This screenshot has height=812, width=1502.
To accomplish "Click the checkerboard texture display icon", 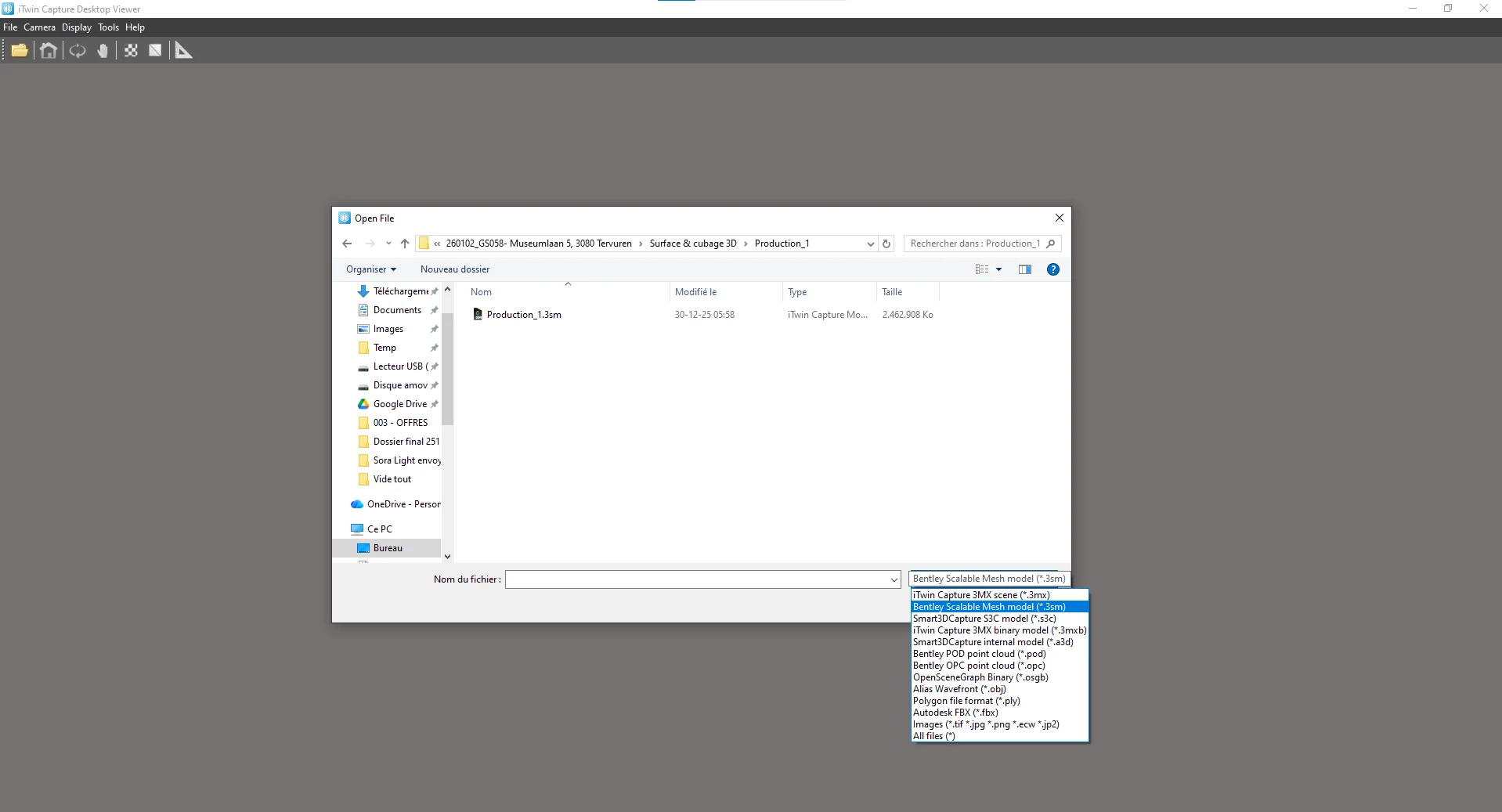I will coord(131,51).
